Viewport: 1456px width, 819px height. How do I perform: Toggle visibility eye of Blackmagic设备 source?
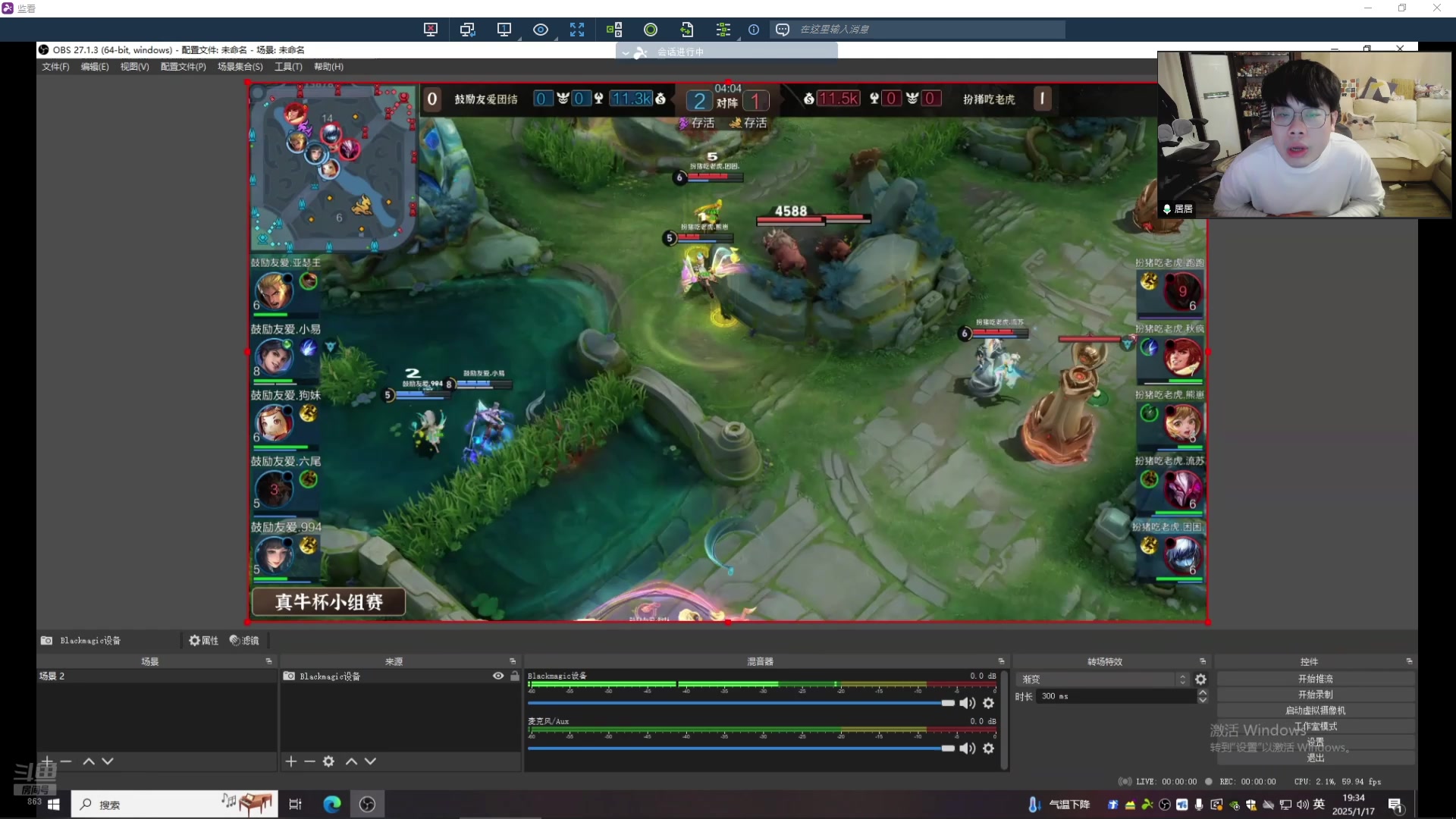pyautogui.click(x=498, y=676)
